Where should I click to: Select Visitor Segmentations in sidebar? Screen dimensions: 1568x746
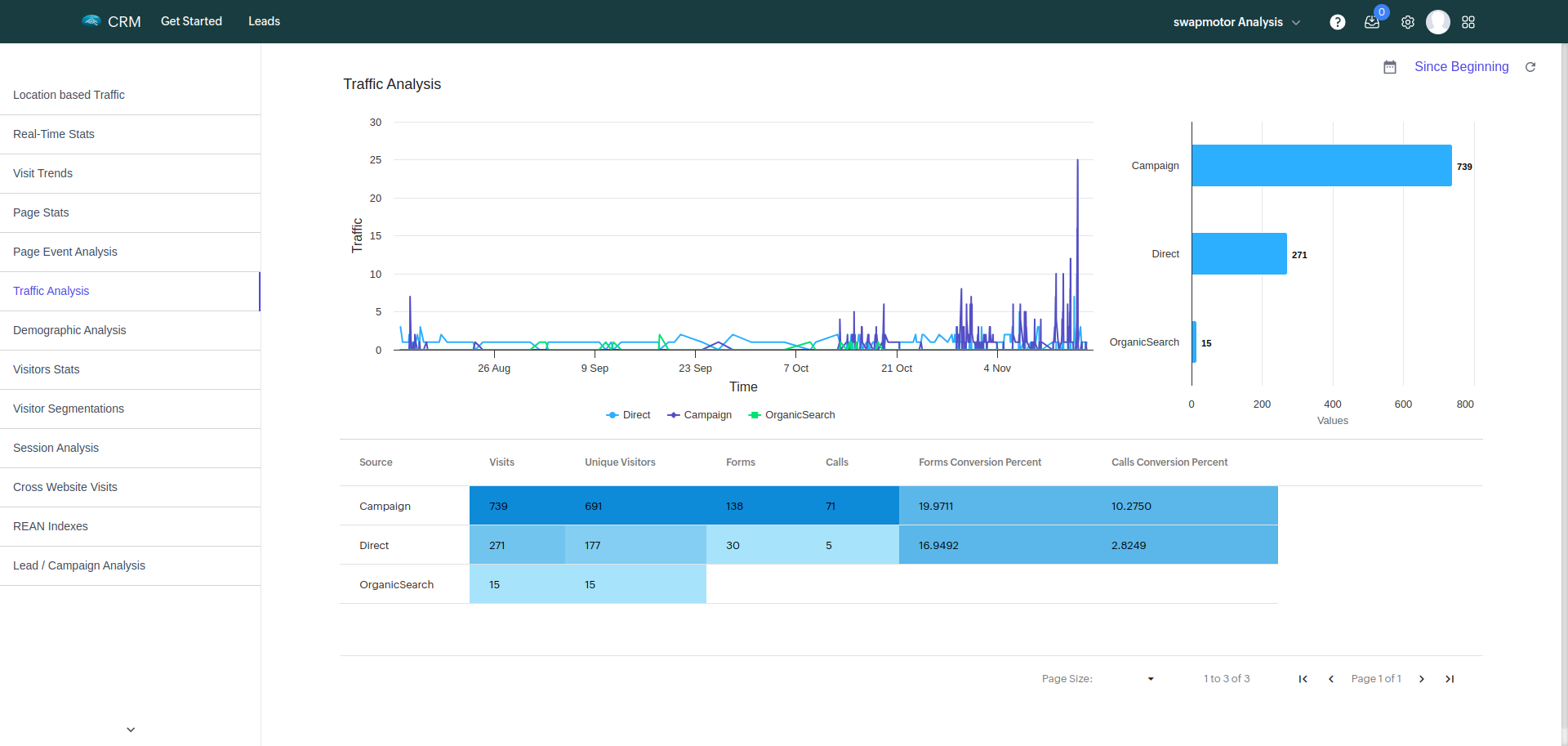[130, 409]
